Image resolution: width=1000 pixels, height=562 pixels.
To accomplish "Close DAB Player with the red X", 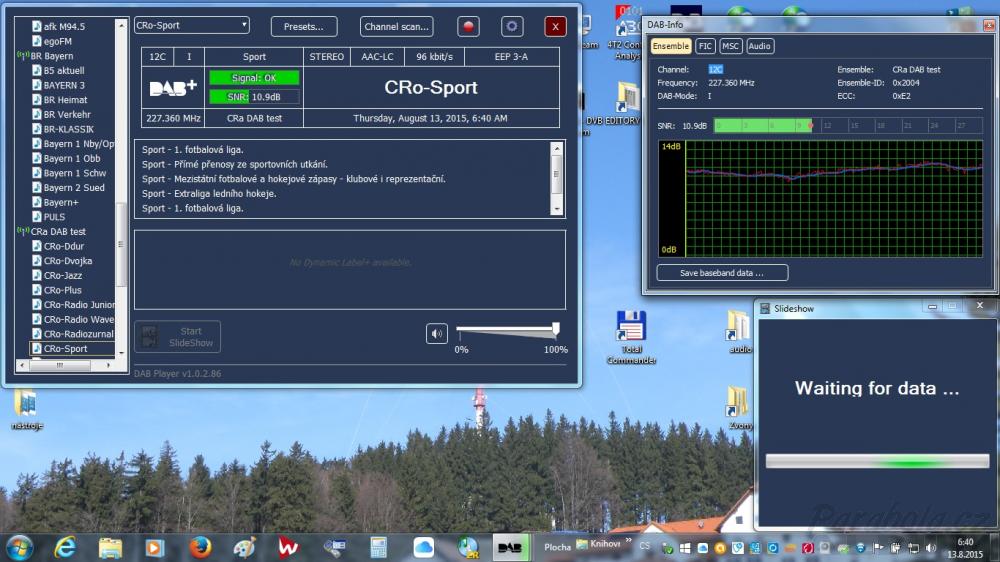I will (555, 26).
